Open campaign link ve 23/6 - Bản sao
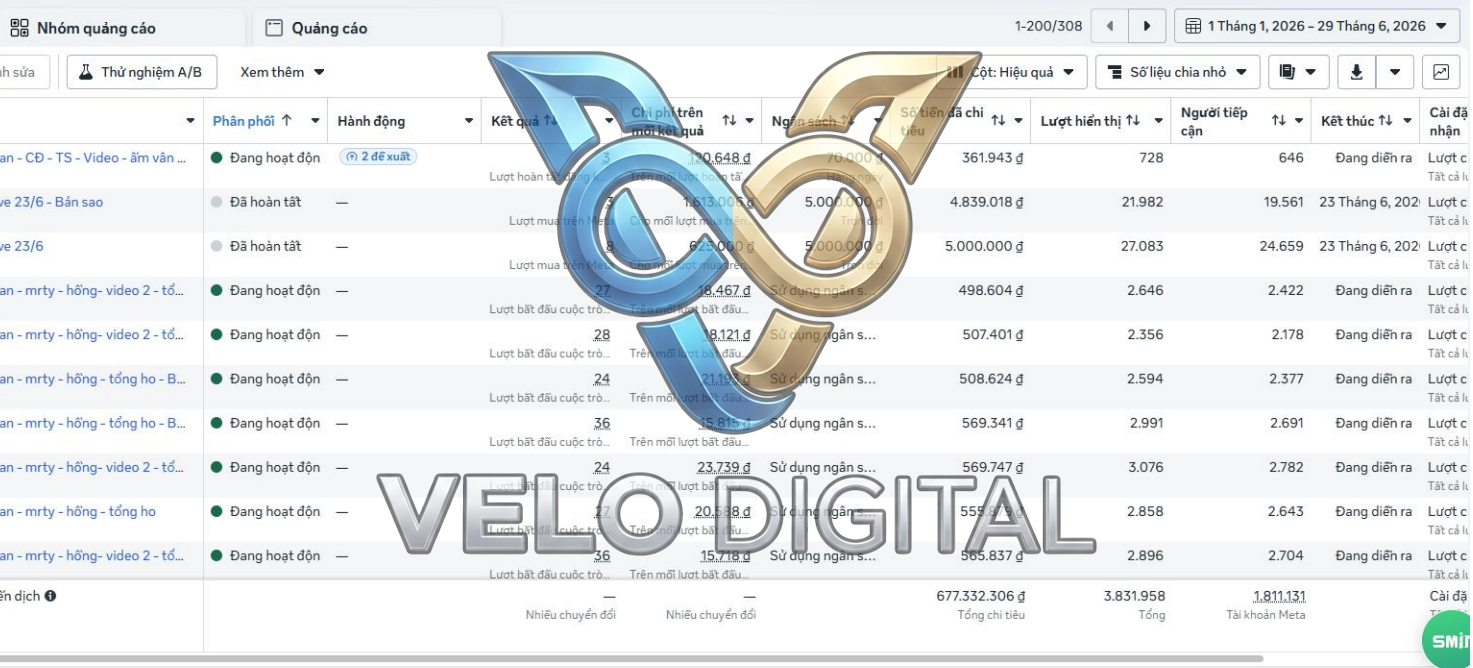The height and width of the screenshot is (668, 1473). 51,202
